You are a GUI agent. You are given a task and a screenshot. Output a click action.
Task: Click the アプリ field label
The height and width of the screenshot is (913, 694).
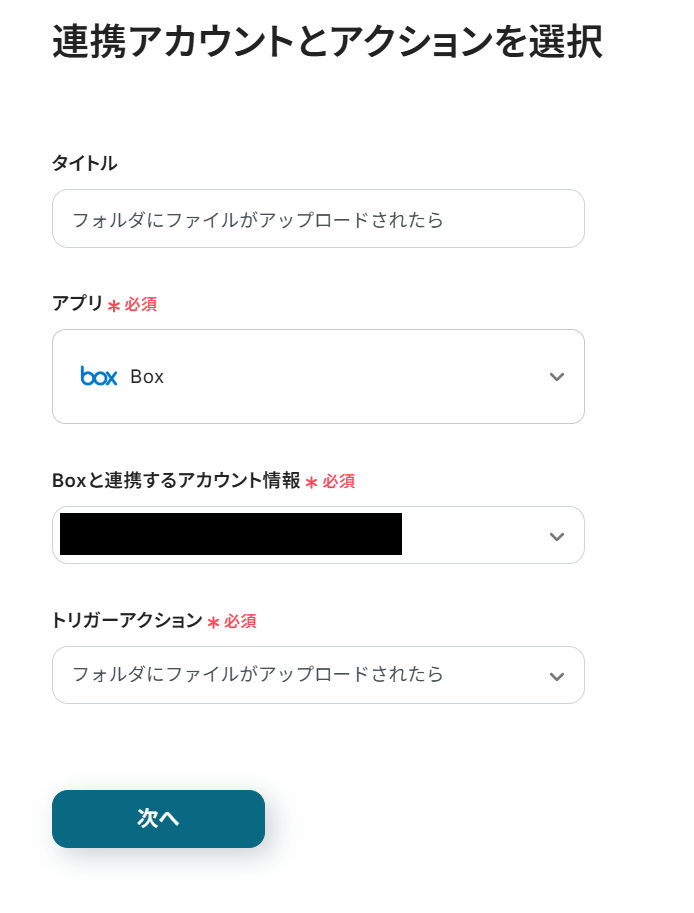coord(77,303)
